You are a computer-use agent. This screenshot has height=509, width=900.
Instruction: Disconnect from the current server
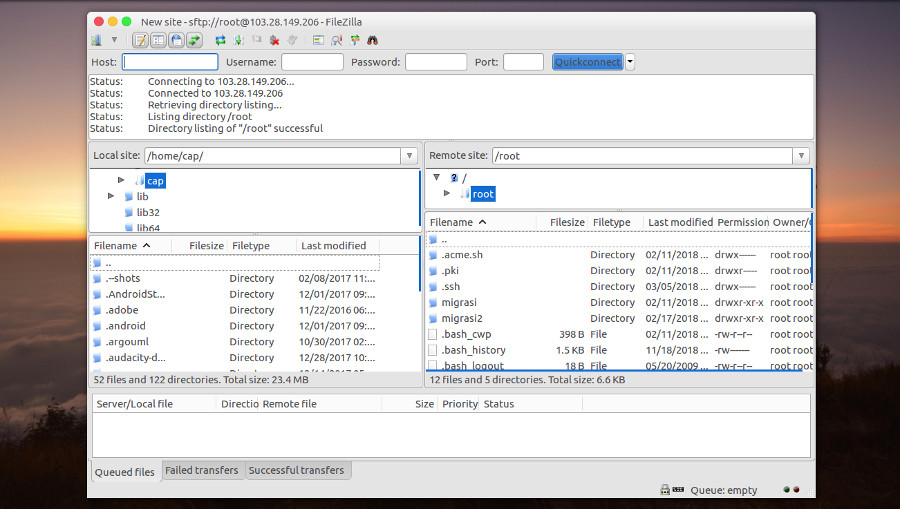tap(274, 40)
